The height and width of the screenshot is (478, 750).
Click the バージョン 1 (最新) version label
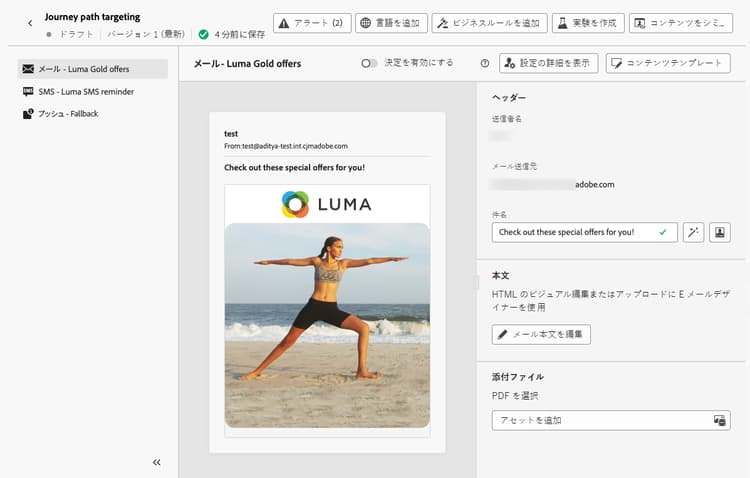pos(146,34)
